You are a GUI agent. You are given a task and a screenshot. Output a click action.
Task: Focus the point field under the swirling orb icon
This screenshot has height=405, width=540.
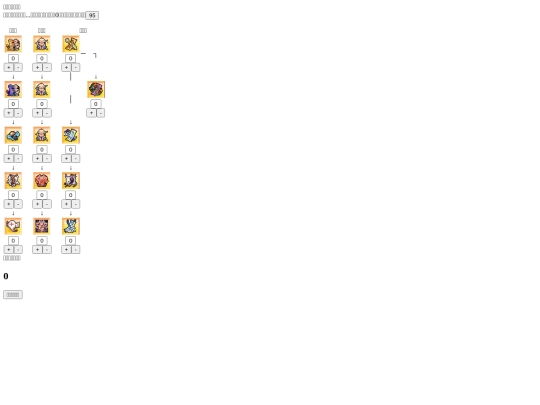pyautogui.click(x=96, y=104)
